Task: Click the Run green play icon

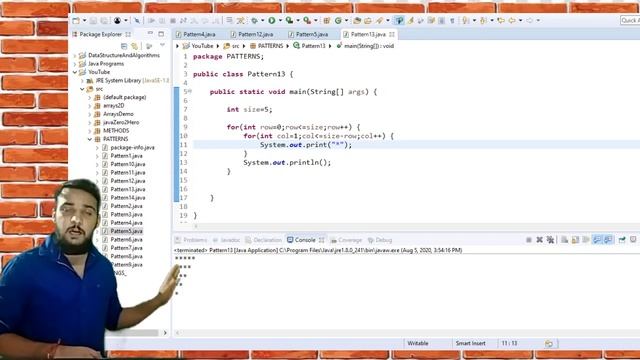Action: coord(271,20)
